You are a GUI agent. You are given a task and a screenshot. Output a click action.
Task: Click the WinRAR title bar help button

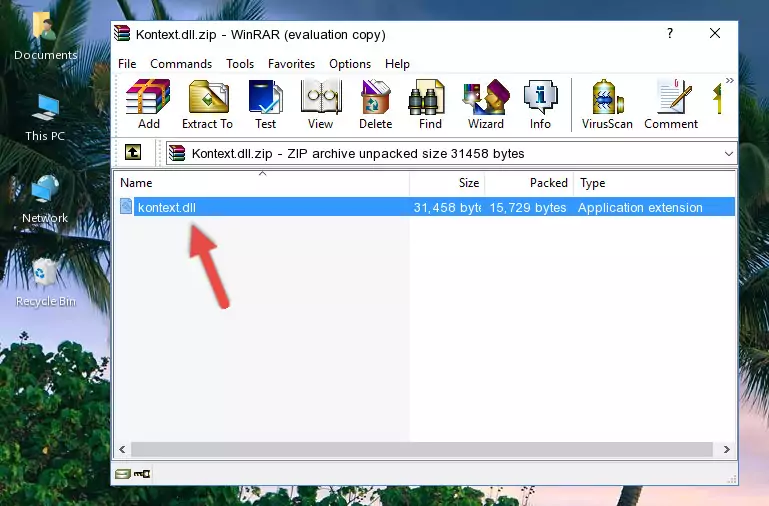pos(670,33)
